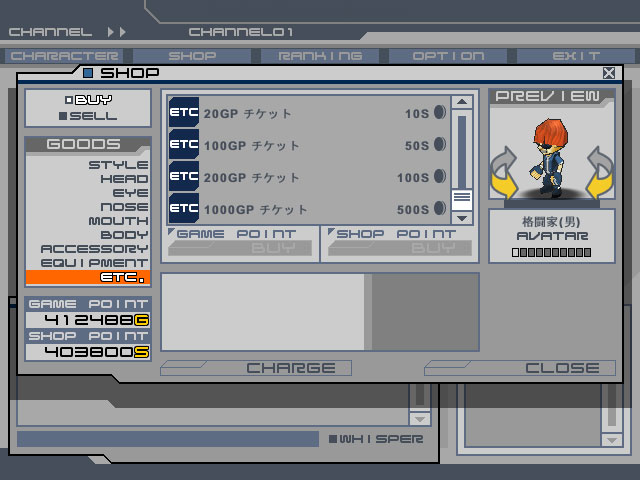Rotate avatar preview with right arrow
This screenshot has height=480, width=640.
click(x=598, y=172)
